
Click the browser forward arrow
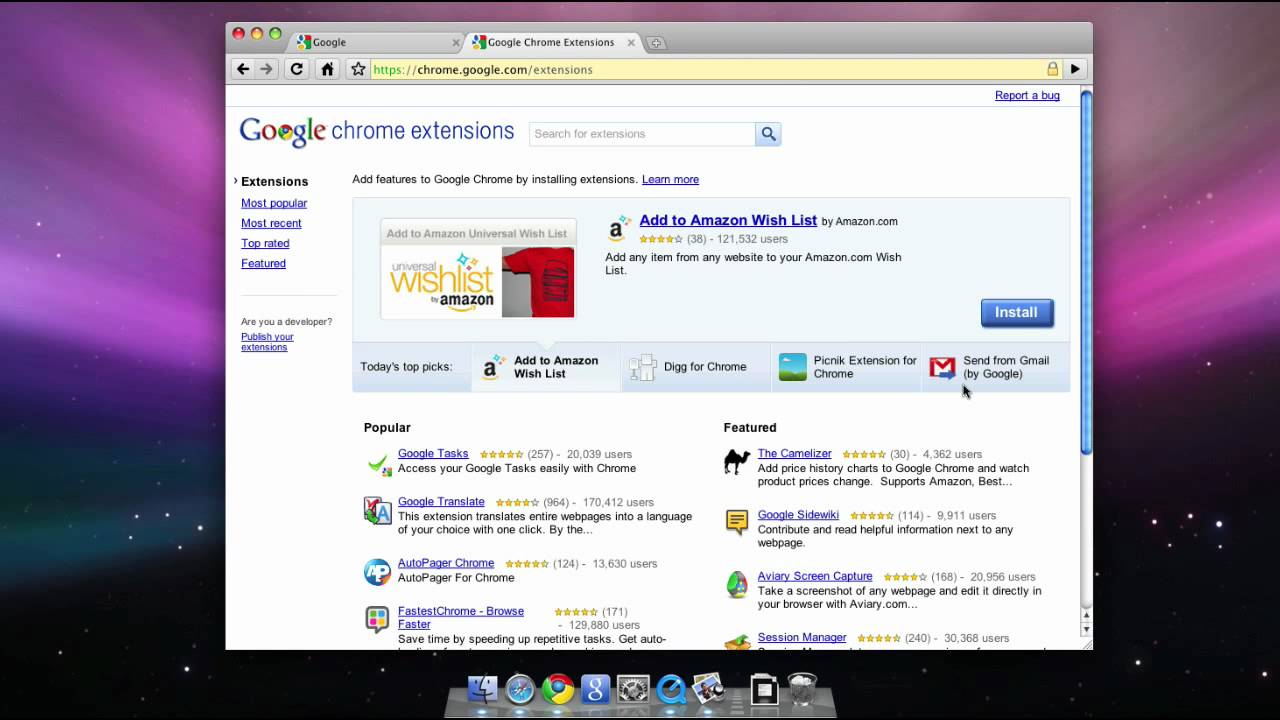pos(266,69)
